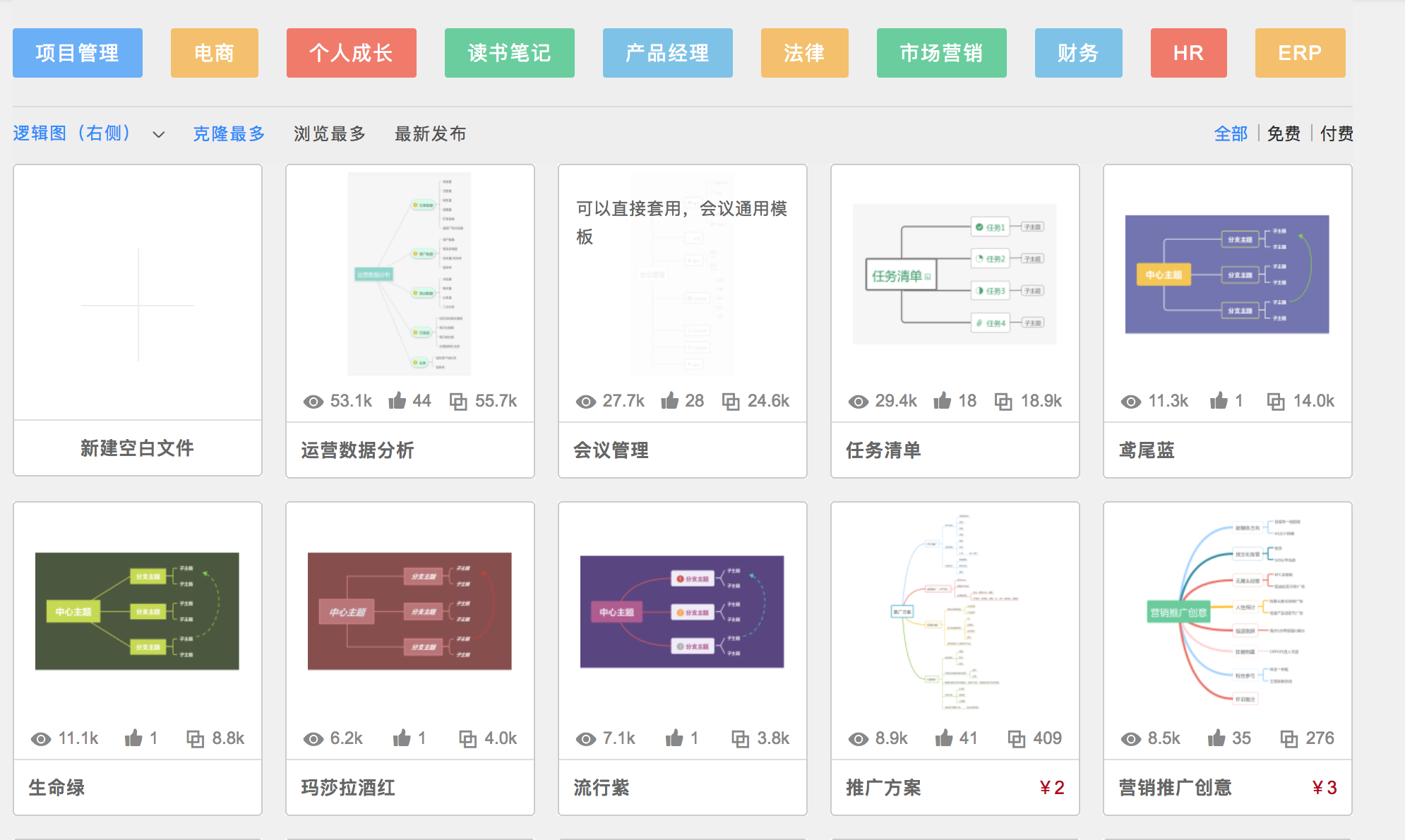Sort by 最新发布
Viewport: 1405px width, 840px height.
(x=430, y=133)
